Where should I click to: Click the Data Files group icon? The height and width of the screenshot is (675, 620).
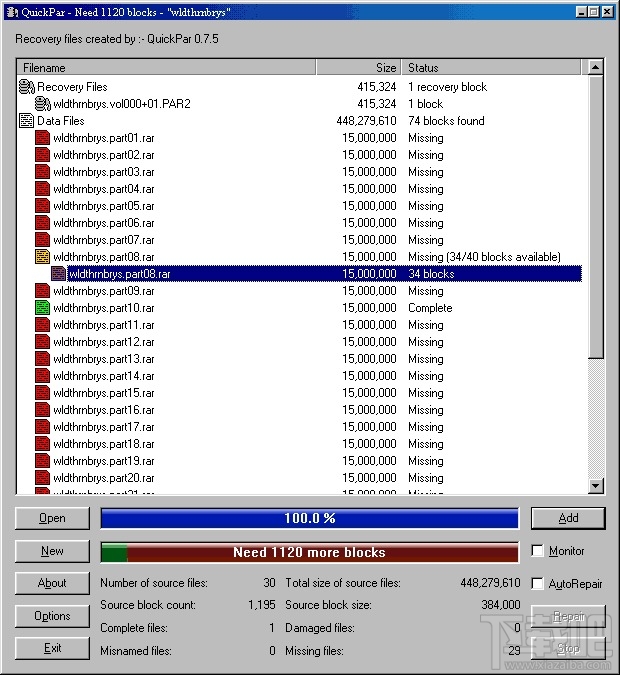tap(26, 121)
